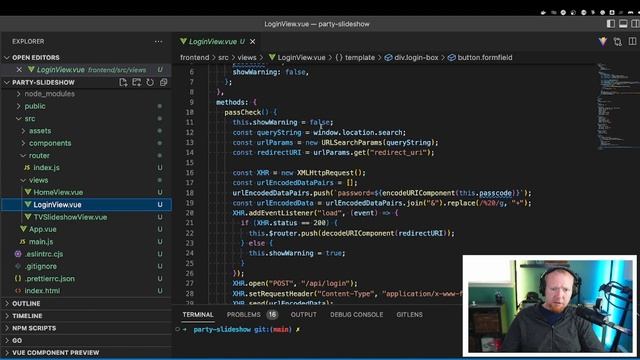Collapse all folders in explorer
640x360 pixels.
(164, 82)
